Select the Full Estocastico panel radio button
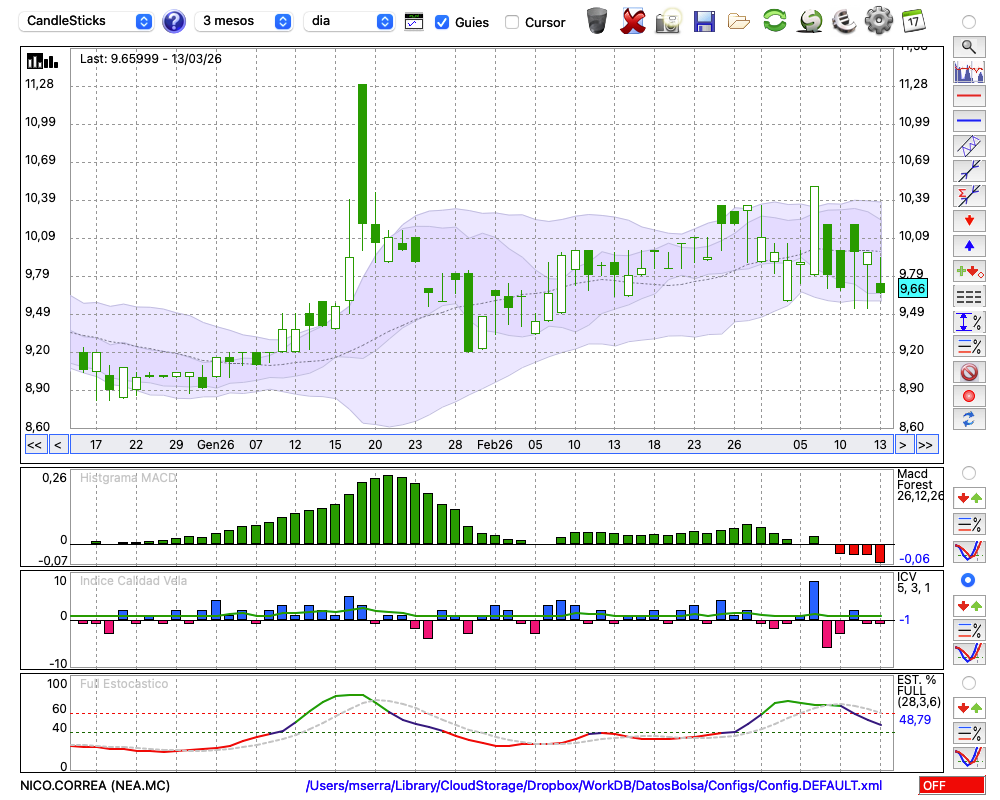Image resolution: width=1000 pixels, height=800 pixels. (968, 682)
